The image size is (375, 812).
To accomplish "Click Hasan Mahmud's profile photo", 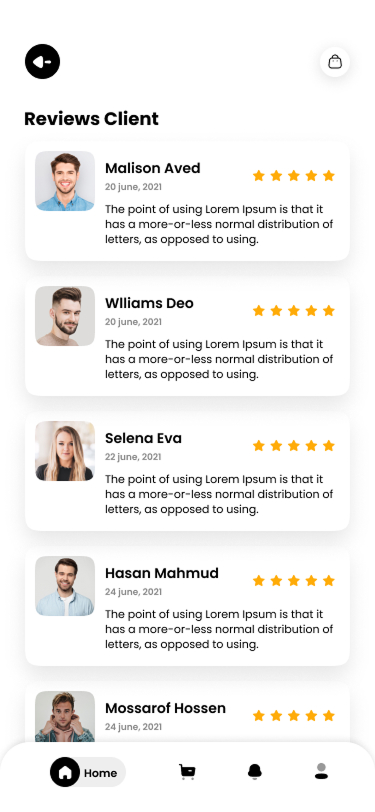I will (65, 586).
